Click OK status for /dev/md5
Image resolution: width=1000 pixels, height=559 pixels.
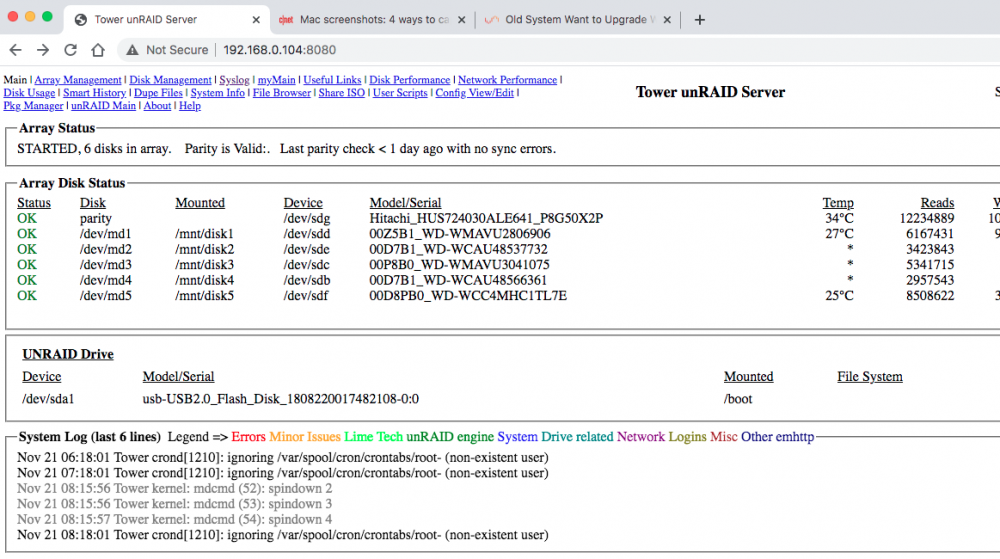click(x=27, y=296)
